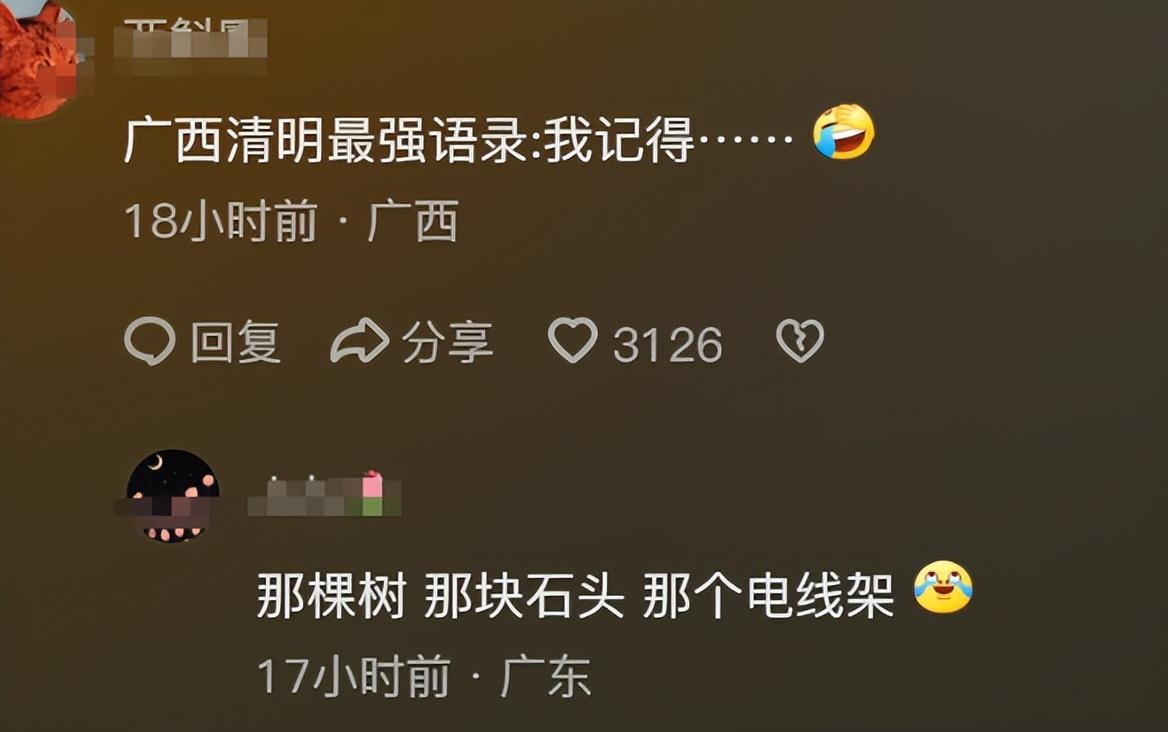The height and width of the screenshot is (732, 1168).
Task: Open the reply author's dark moon avatar
Action: [173, 496]
